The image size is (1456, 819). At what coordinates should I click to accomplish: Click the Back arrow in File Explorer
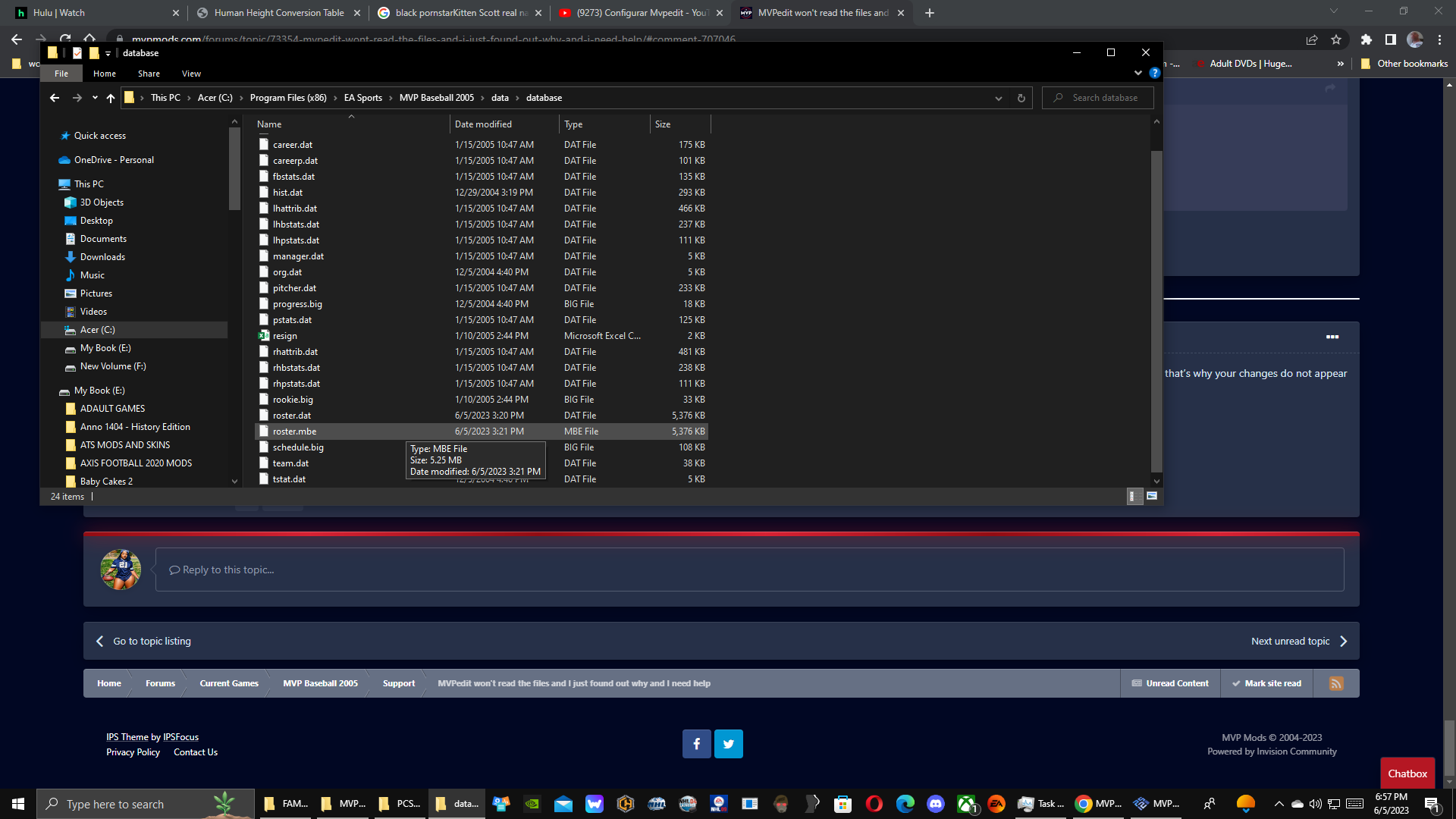point(55,98)
